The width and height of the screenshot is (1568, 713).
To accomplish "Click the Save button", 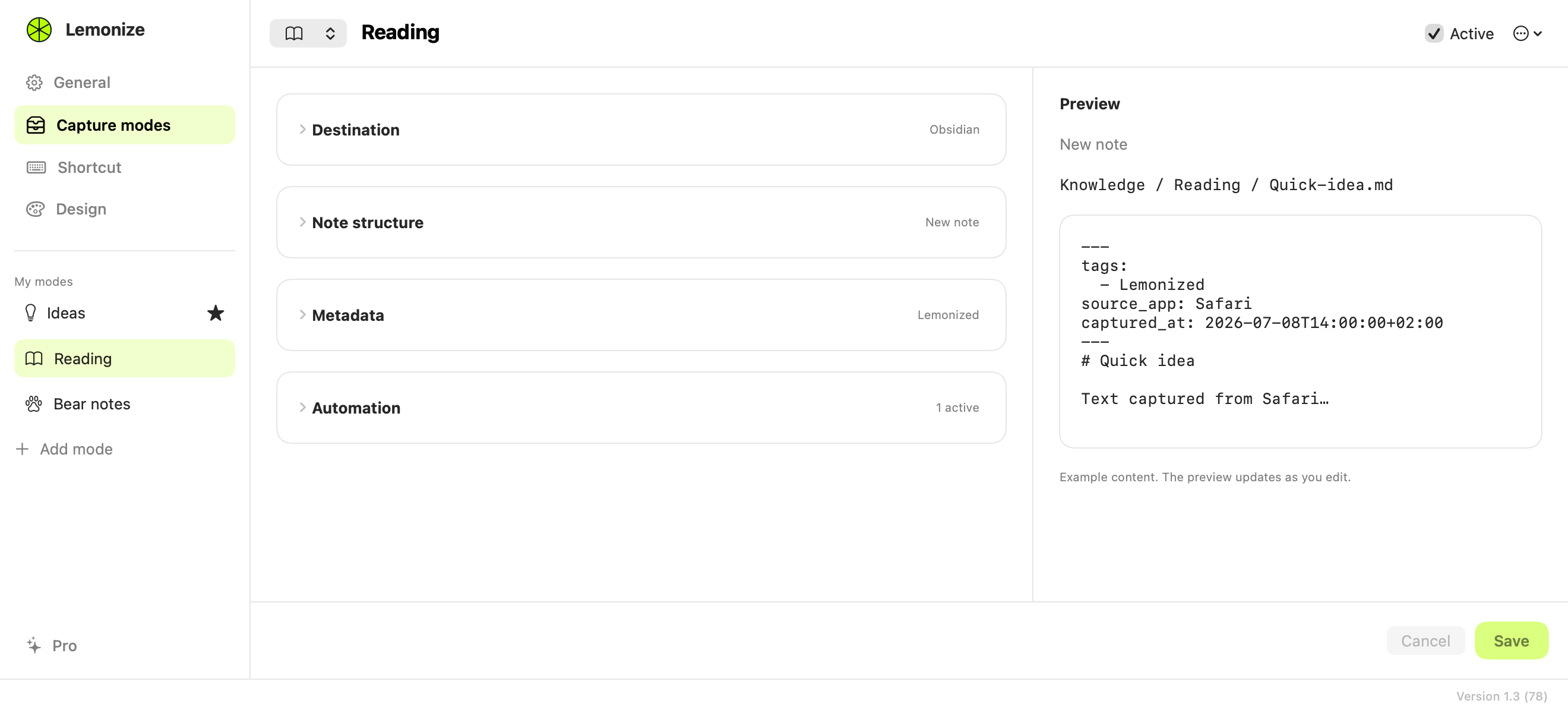I will click(x=1511, y=641).
